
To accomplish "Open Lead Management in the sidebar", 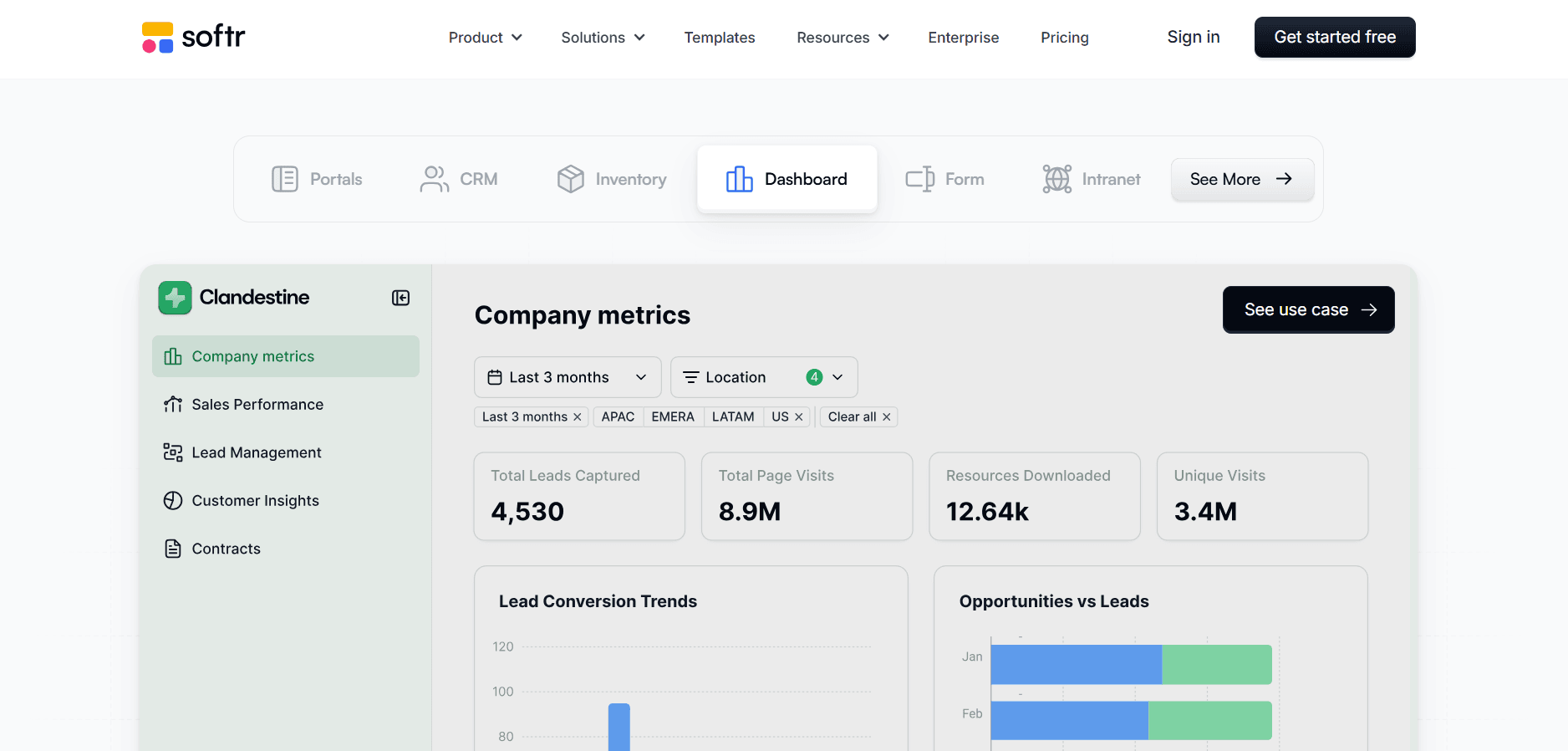I will (286, 452).
